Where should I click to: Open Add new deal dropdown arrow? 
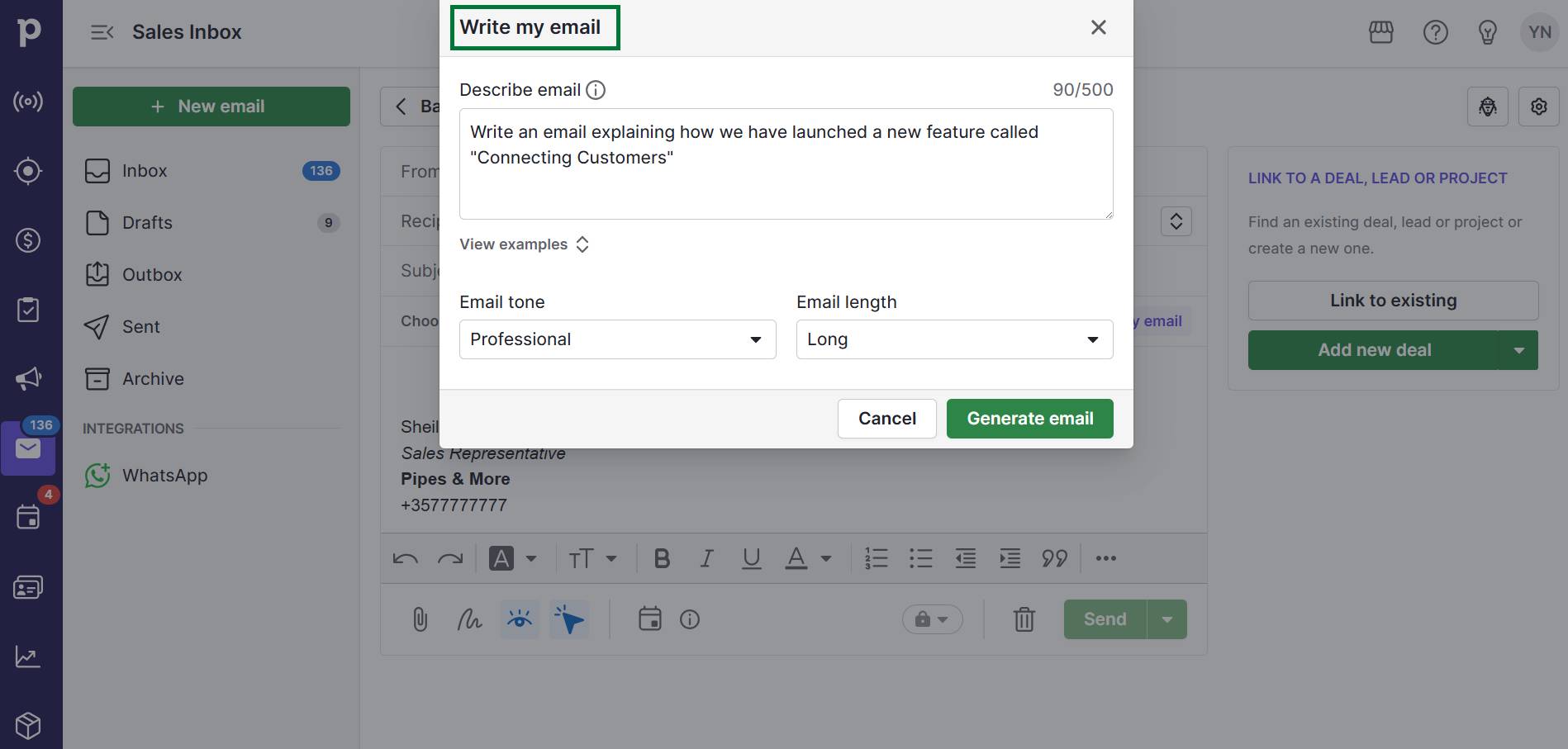point(1518,350)
